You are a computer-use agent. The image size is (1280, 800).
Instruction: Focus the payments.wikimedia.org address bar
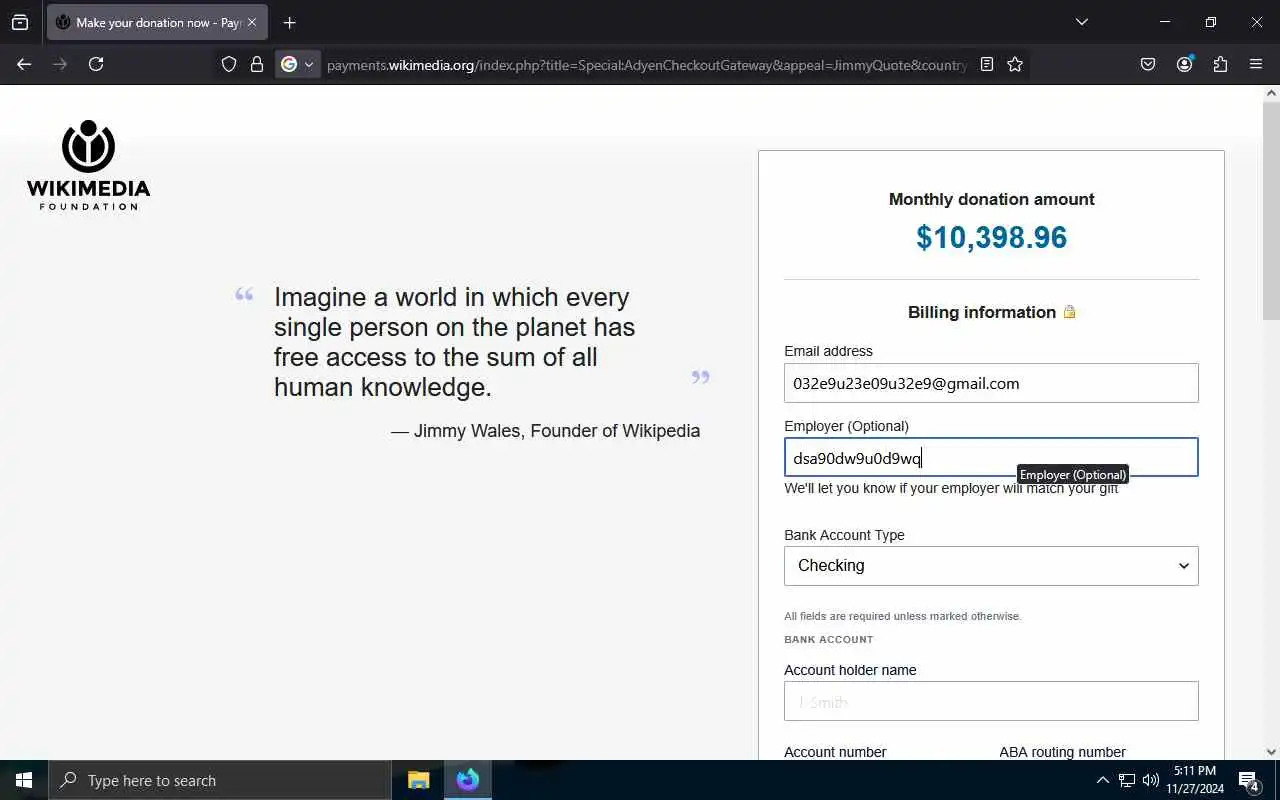coord(646,64)
